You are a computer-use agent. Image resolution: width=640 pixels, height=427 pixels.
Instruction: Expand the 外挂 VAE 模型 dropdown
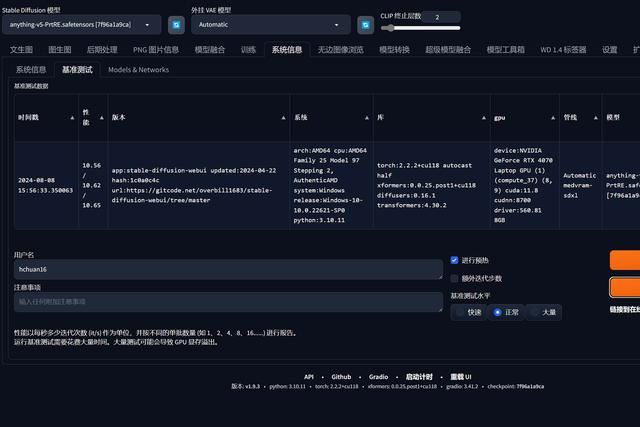point(269,24)
